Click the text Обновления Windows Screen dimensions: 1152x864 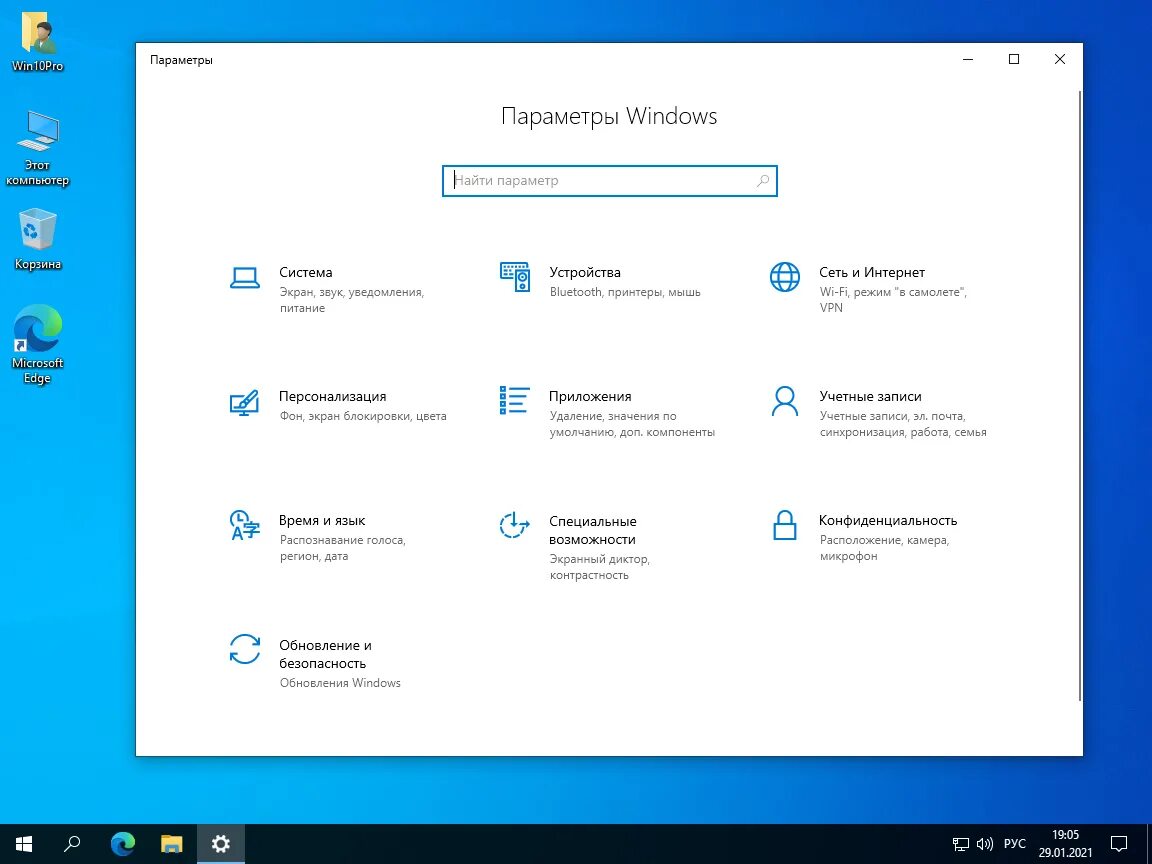click(x=340, y=683)
